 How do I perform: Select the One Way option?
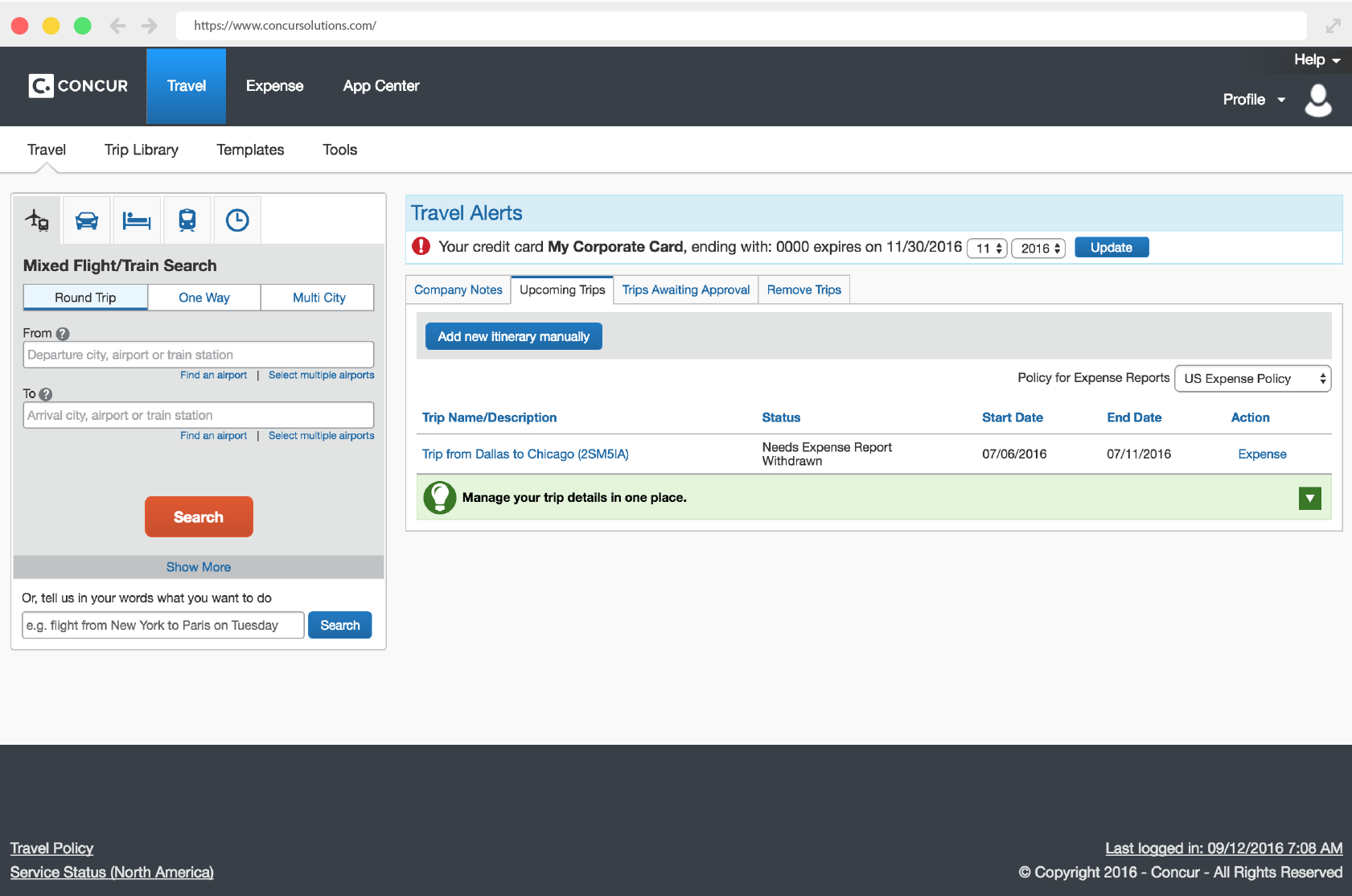coord(203,297)
